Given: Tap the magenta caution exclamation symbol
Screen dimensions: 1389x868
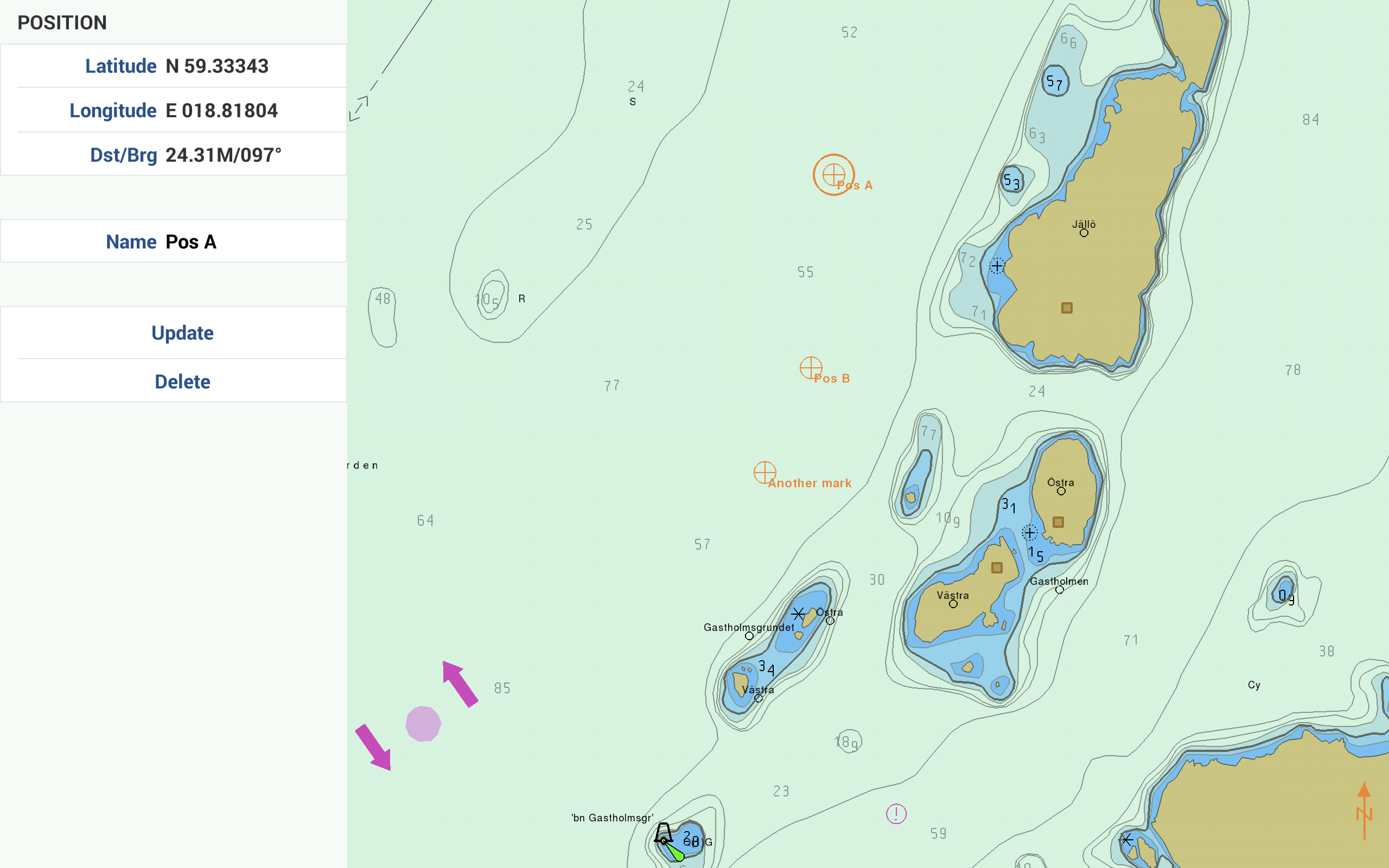Looking at the screenshot, I should [896, 813].
